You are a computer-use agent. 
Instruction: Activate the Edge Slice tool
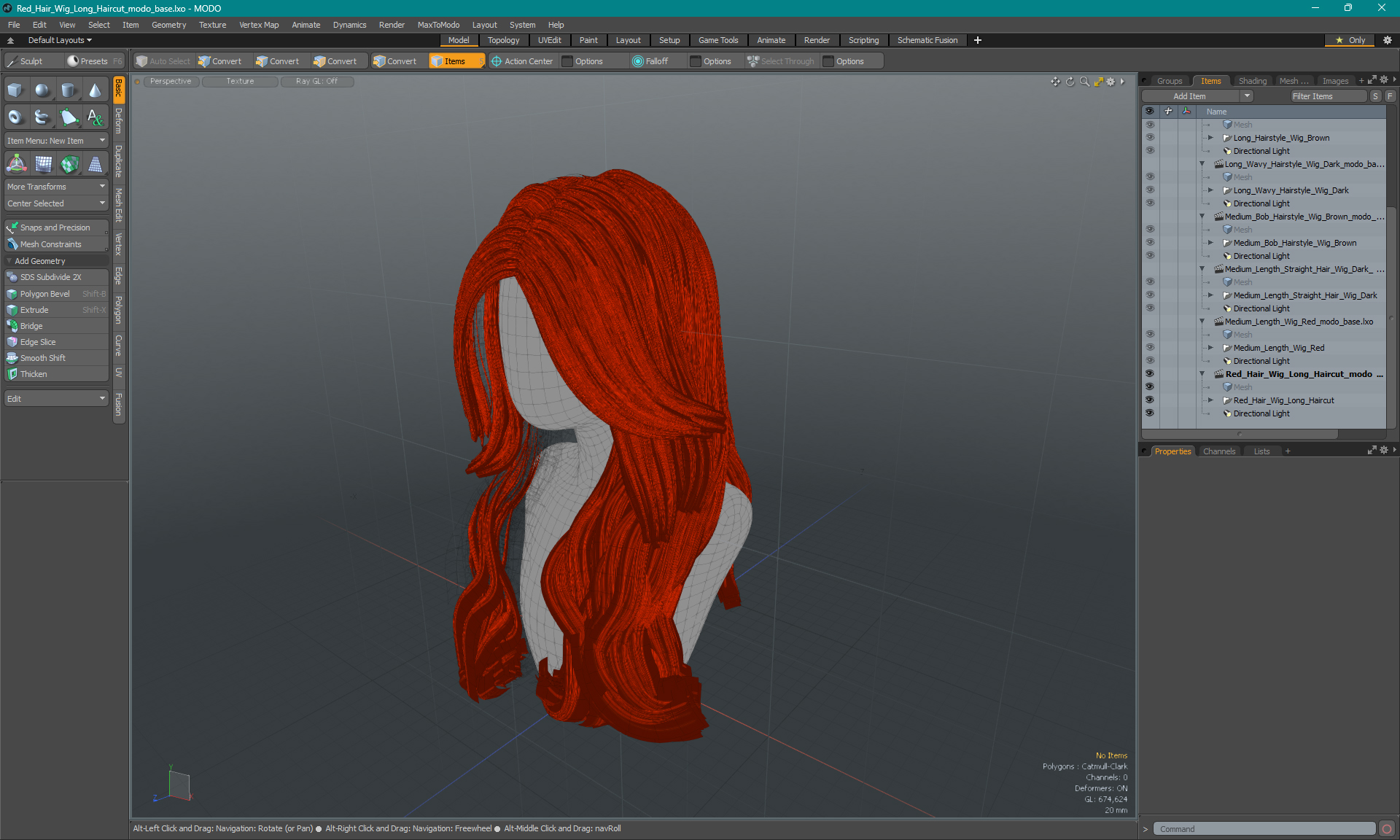point(56,342)
